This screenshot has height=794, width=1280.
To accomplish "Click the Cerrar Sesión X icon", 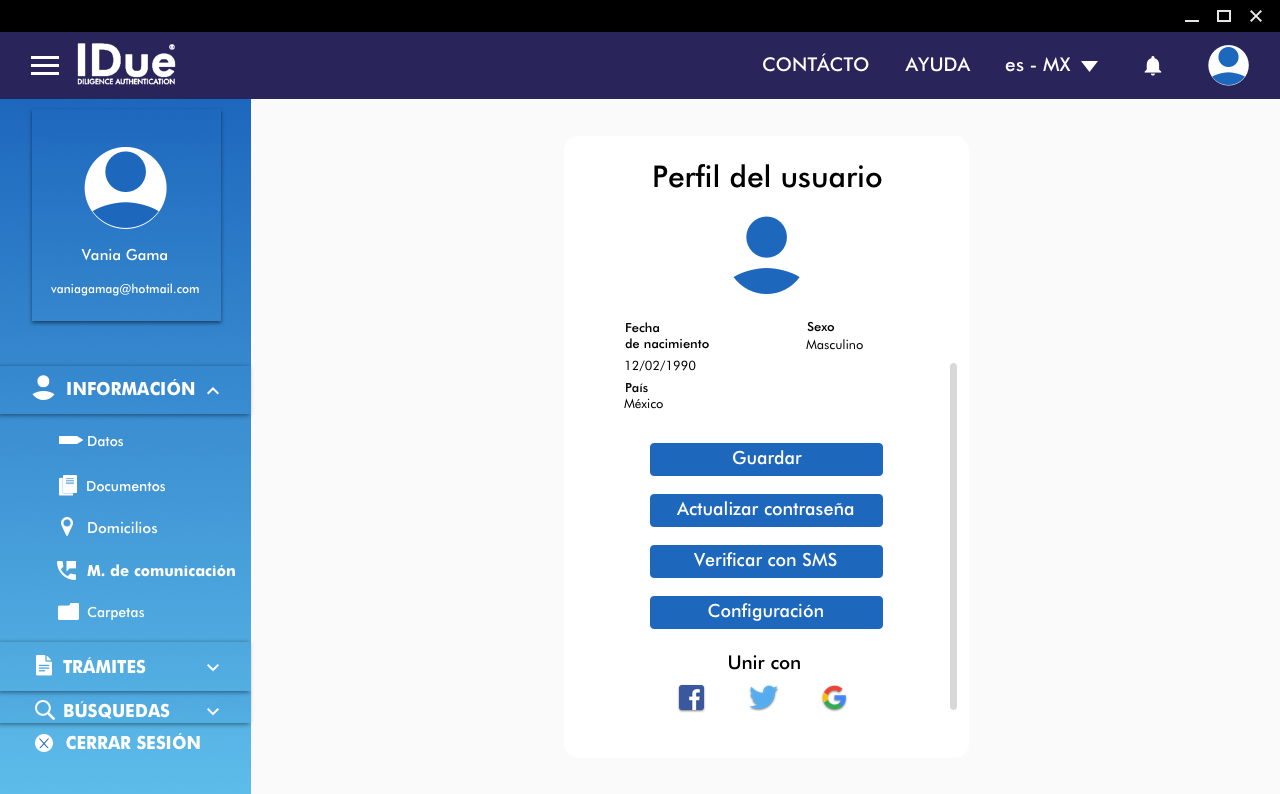I will (44, 743).
